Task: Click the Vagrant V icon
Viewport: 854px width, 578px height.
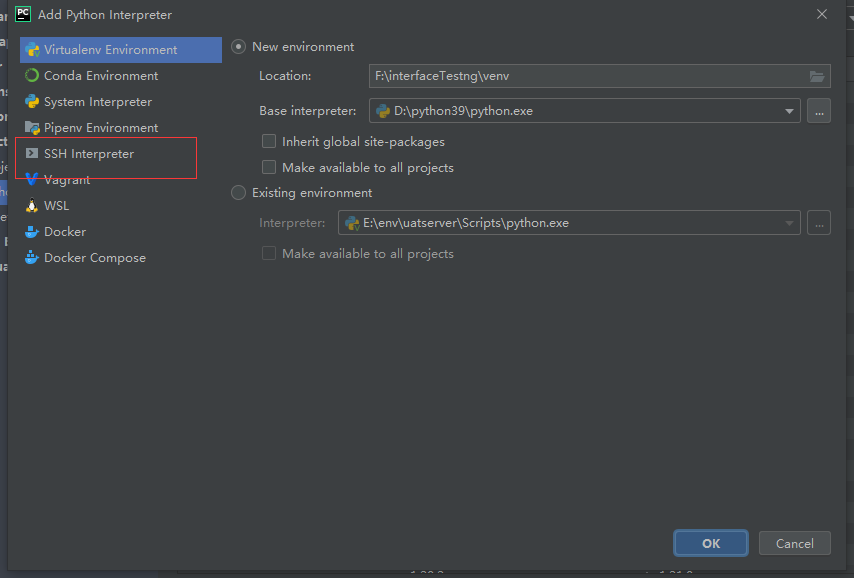Action: [32, 179]
